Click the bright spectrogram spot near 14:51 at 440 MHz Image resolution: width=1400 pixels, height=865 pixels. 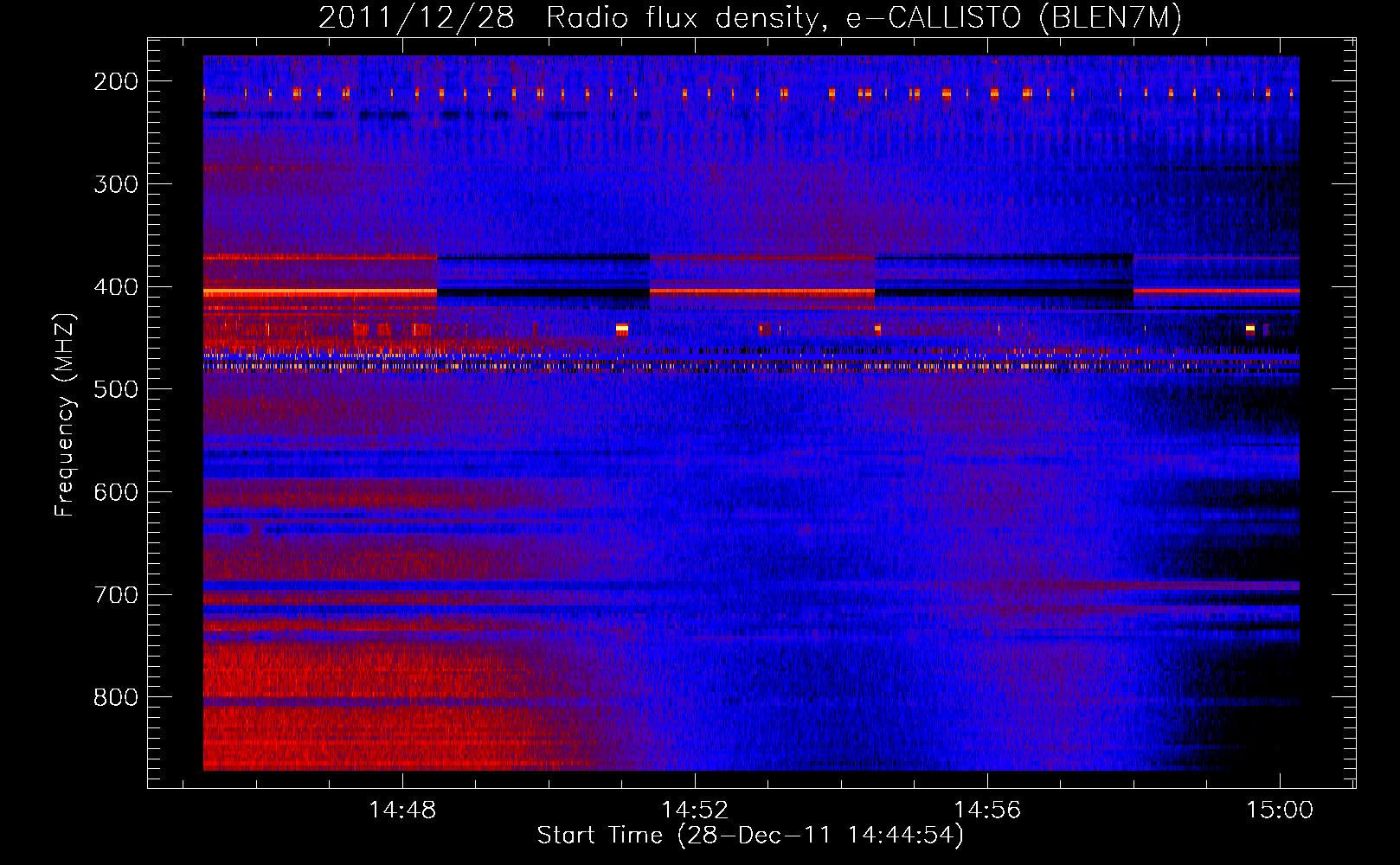[x=621, y=329]
